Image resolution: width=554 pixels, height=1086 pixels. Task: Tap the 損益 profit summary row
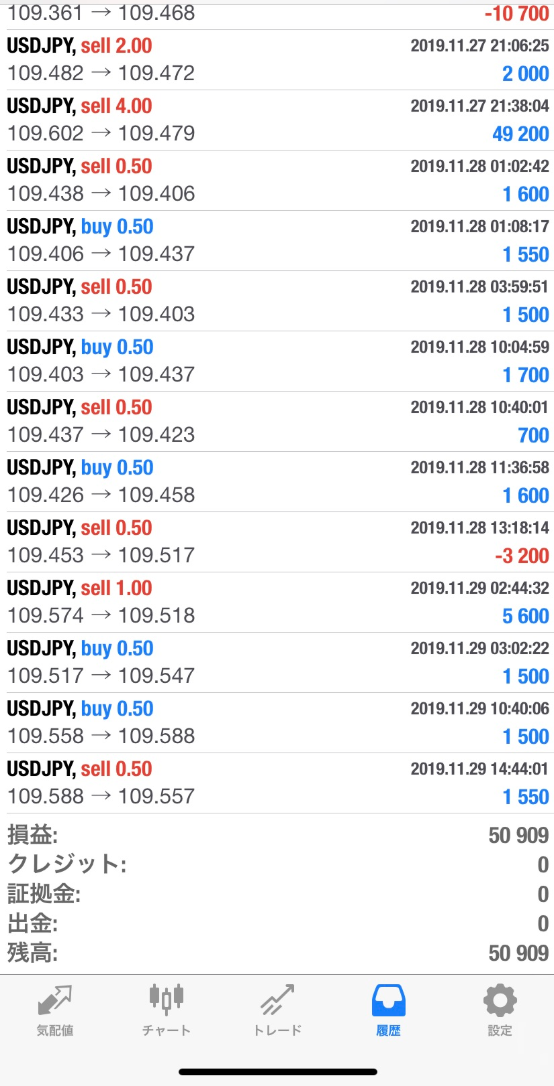[277, 835]
